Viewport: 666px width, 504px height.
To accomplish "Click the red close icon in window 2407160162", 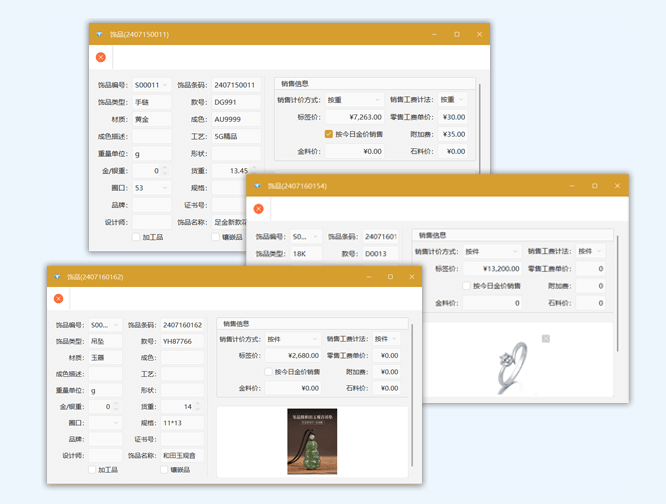I will click(x=59, y=299).
